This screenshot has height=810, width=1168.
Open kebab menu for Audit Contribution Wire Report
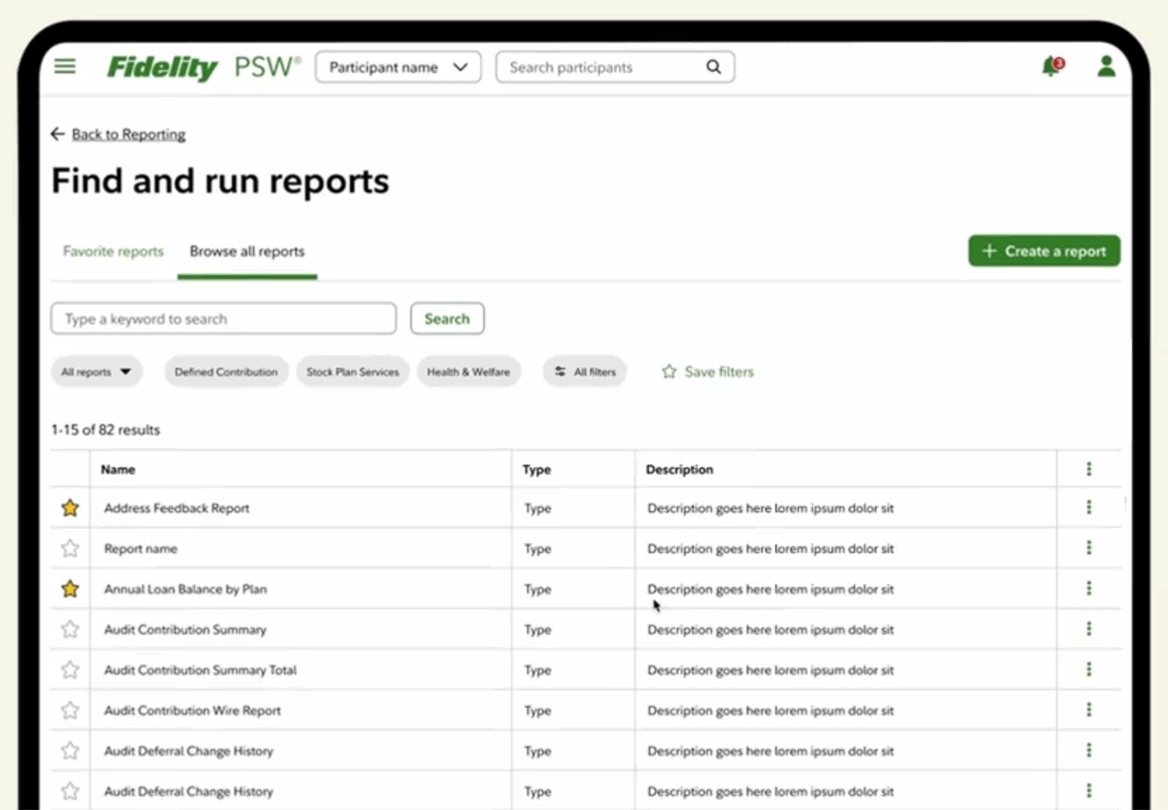[1088, 709]
